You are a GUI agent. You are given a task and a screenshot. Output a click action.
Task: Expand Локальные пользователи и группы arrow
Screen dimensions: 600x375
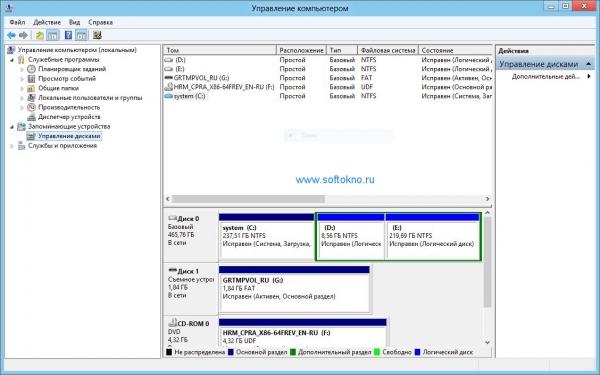22,98
